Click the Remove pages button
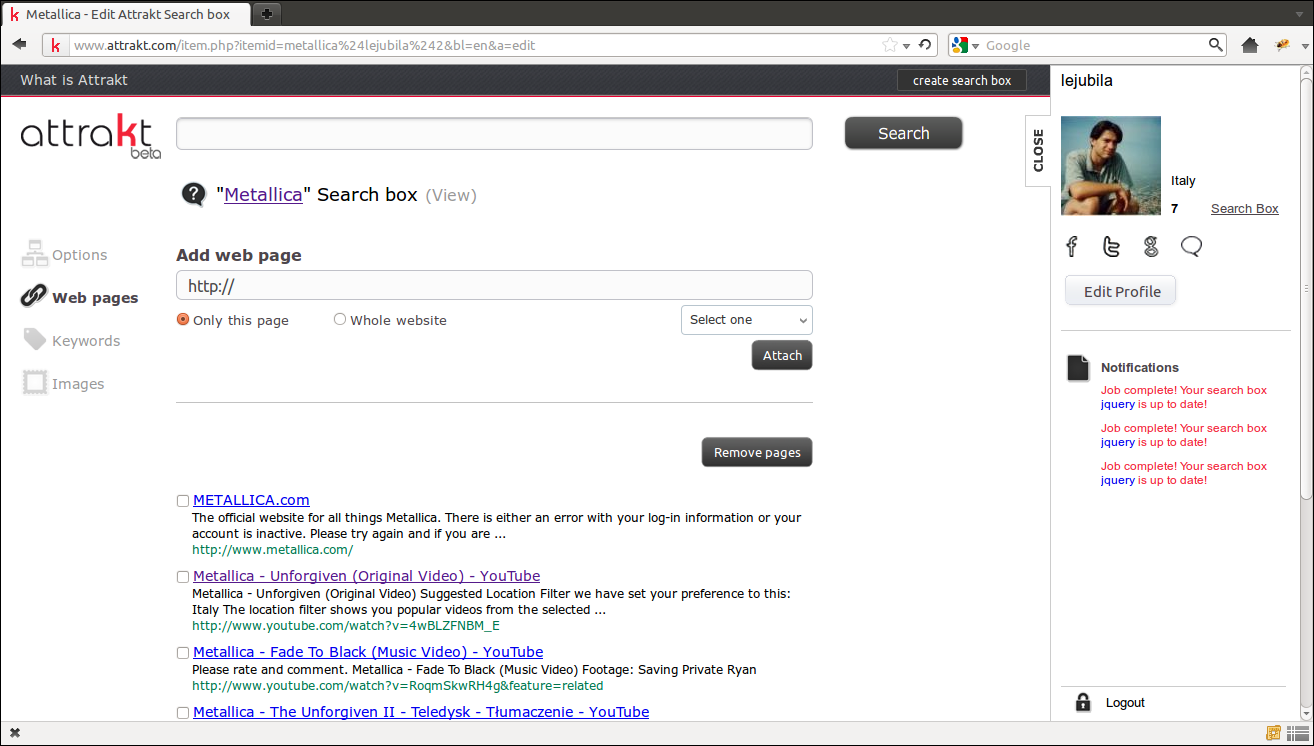This screenshot has height=746, width=1314. pos(757,452)
